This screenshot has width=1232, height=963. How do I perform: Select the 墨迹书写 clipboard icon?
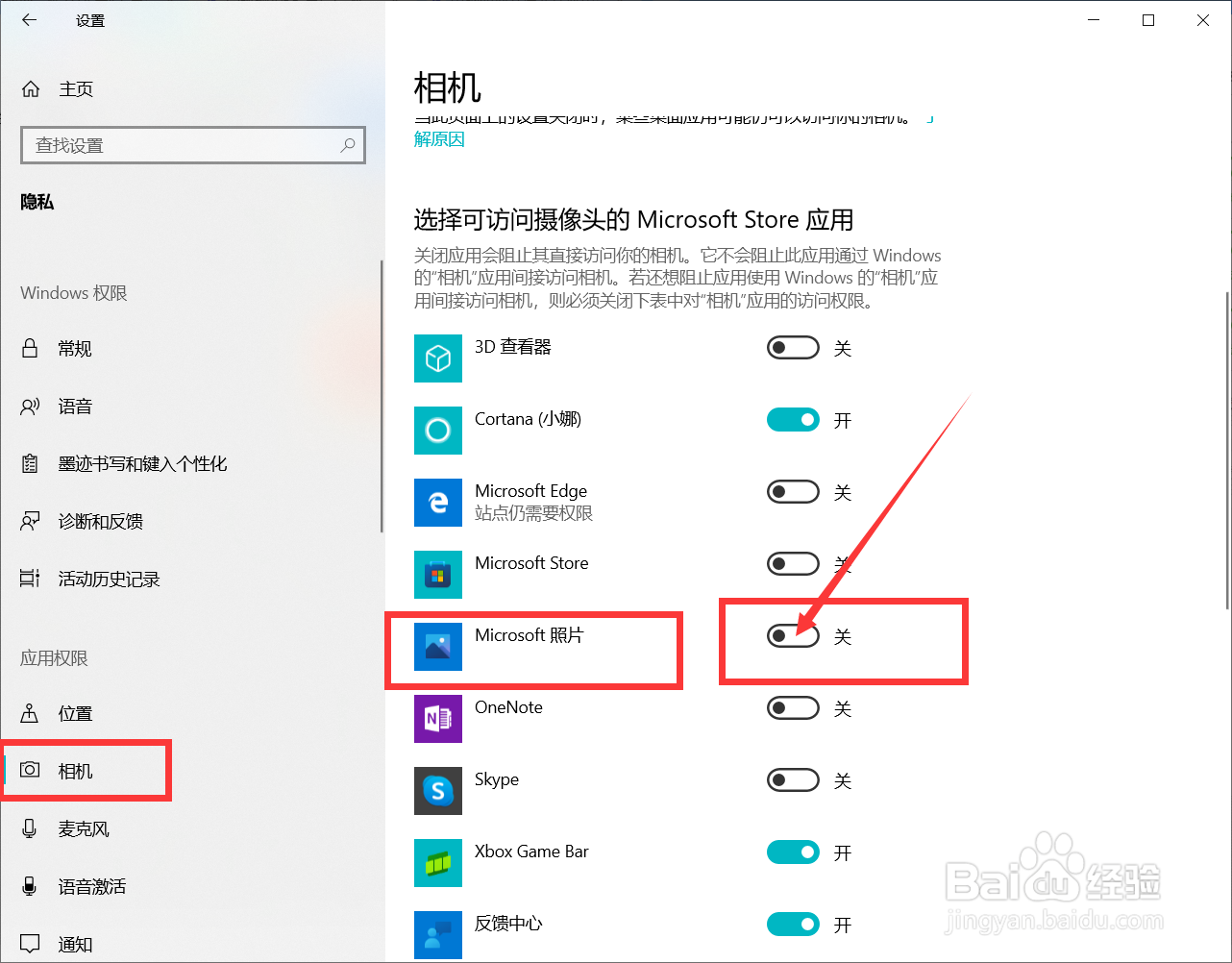pyautogui.click(x=30, y=463)
